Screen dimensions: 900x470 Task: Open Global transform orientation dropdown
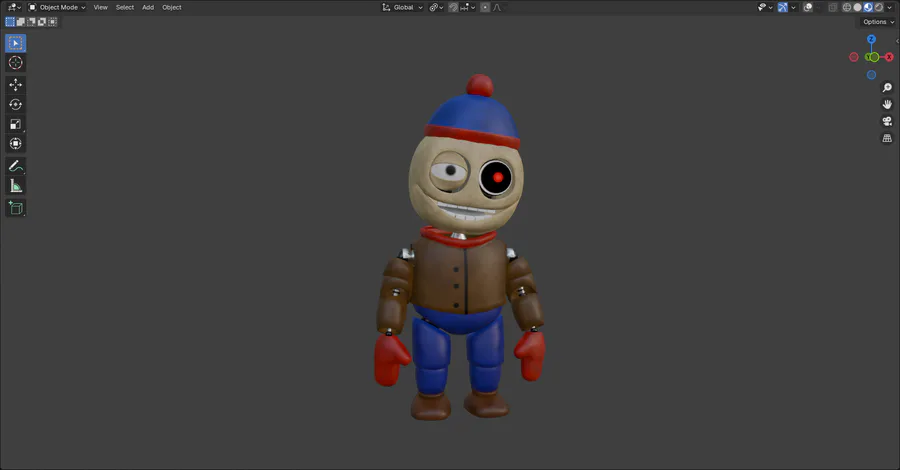tap(403, 7)
